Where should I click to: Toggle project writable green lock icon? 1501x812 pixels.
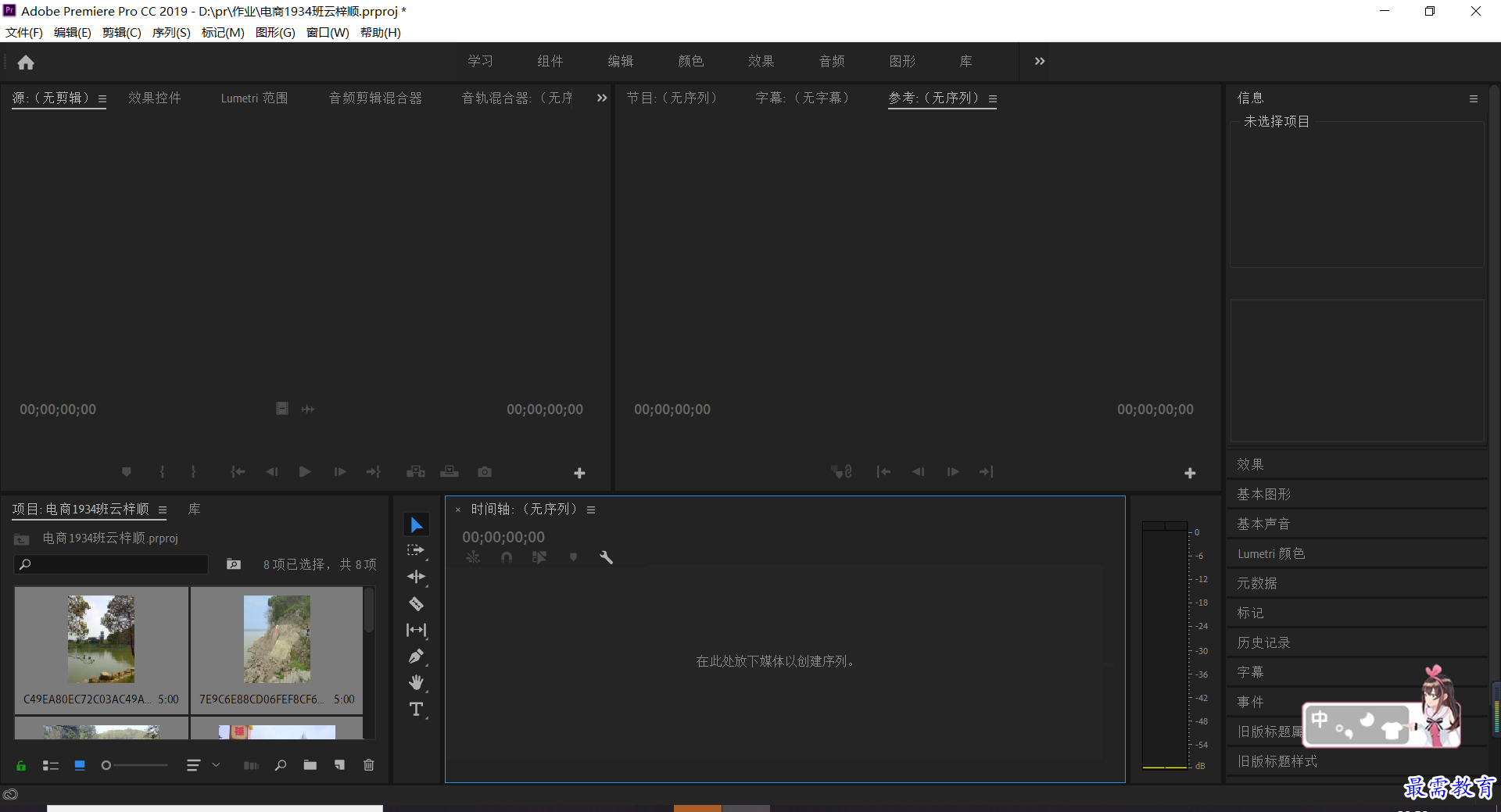[x=21, y=766]
